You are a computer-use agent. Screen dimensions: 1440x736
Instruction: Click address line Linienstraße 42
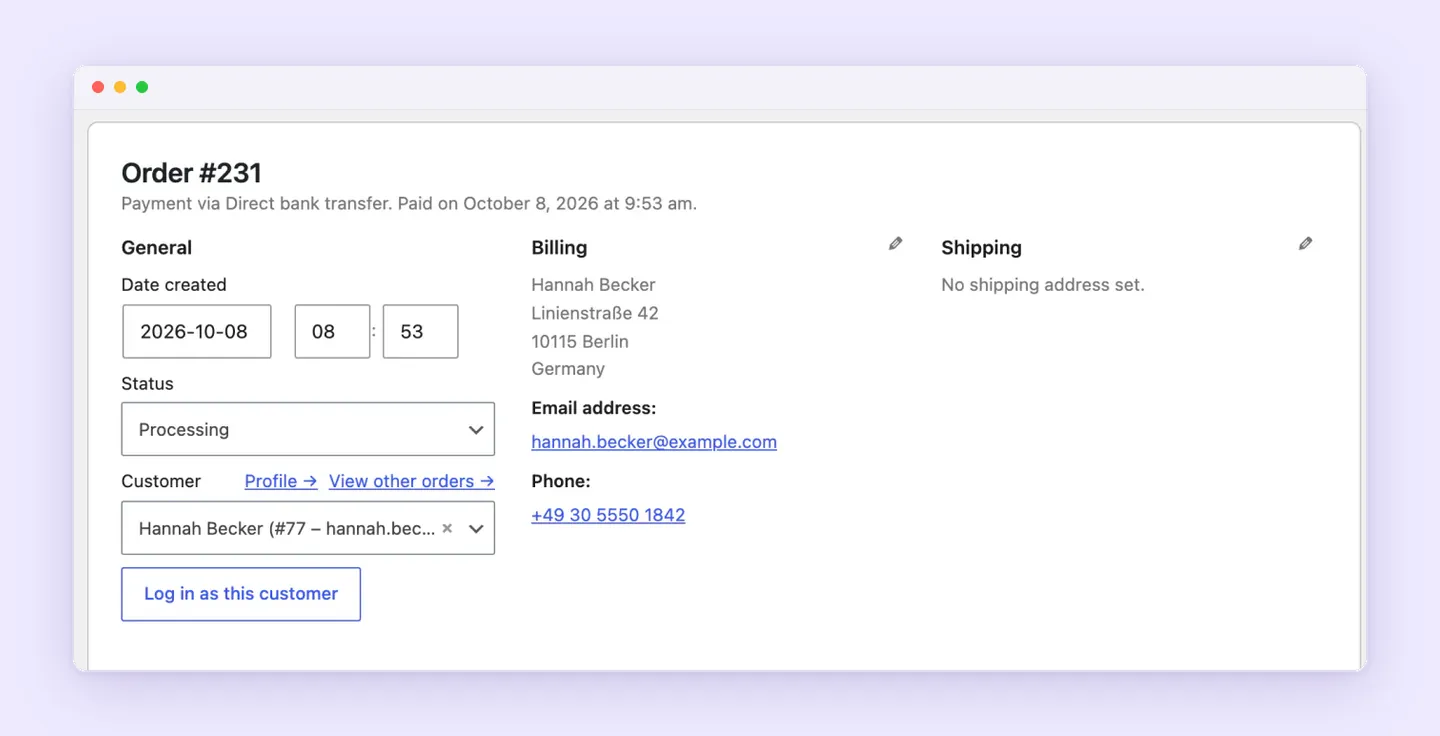(595, 313)
